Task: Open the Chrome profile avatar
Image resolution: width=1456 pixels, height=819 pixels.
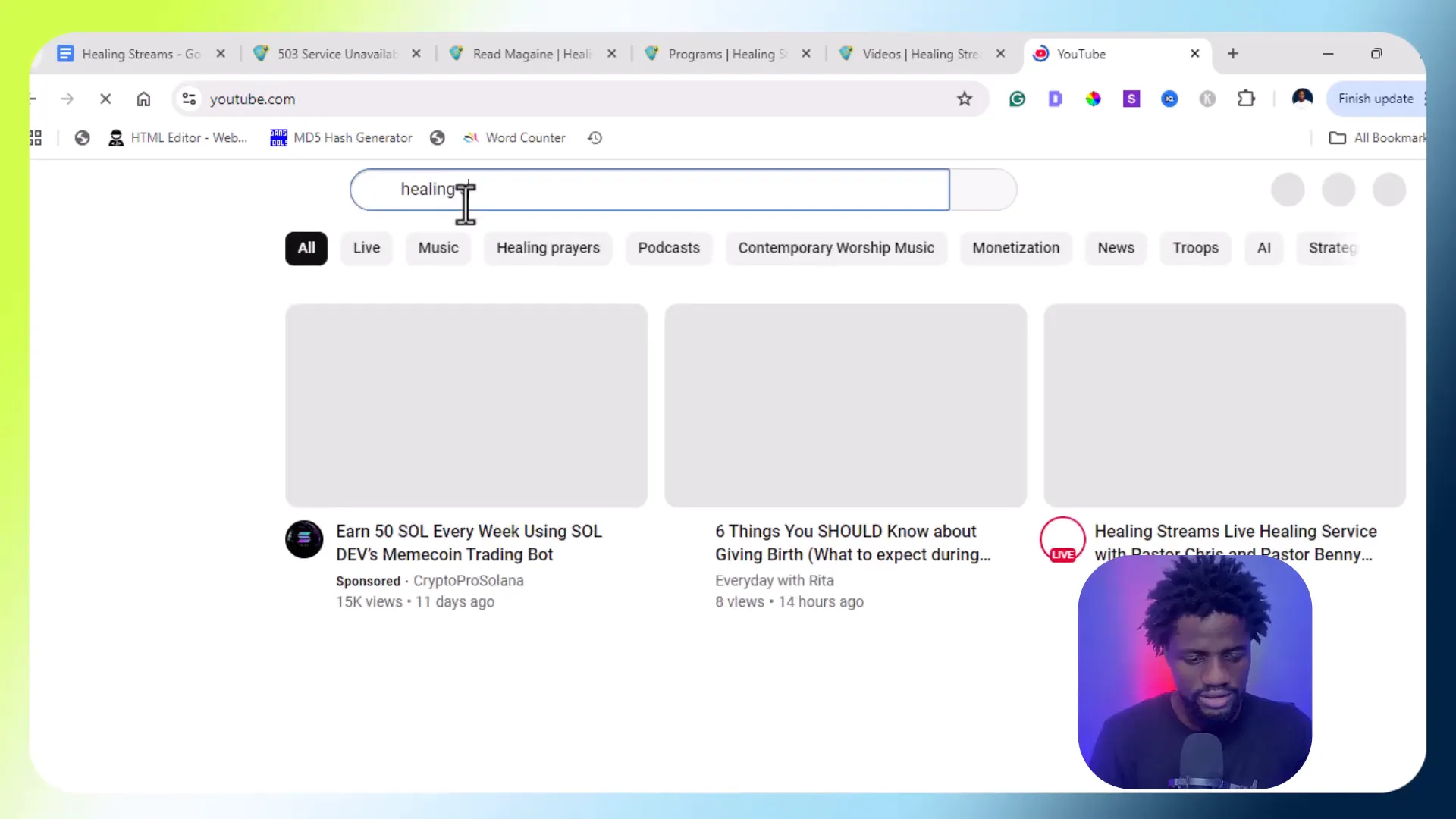Action: click(1303, 99)
